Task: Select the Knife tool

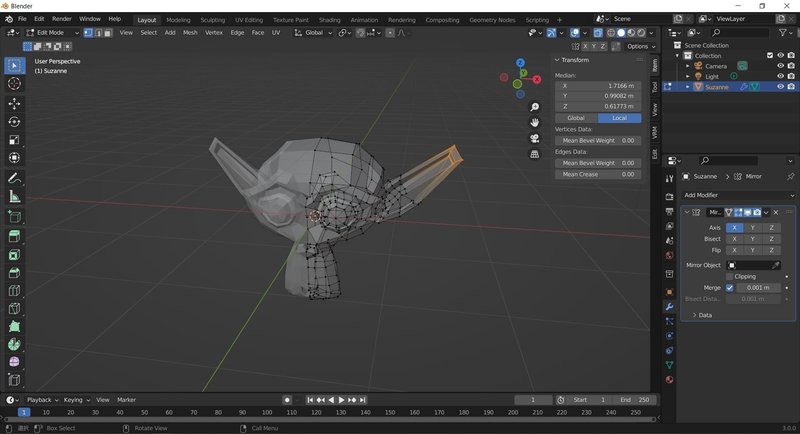Action: click(14, 308)
